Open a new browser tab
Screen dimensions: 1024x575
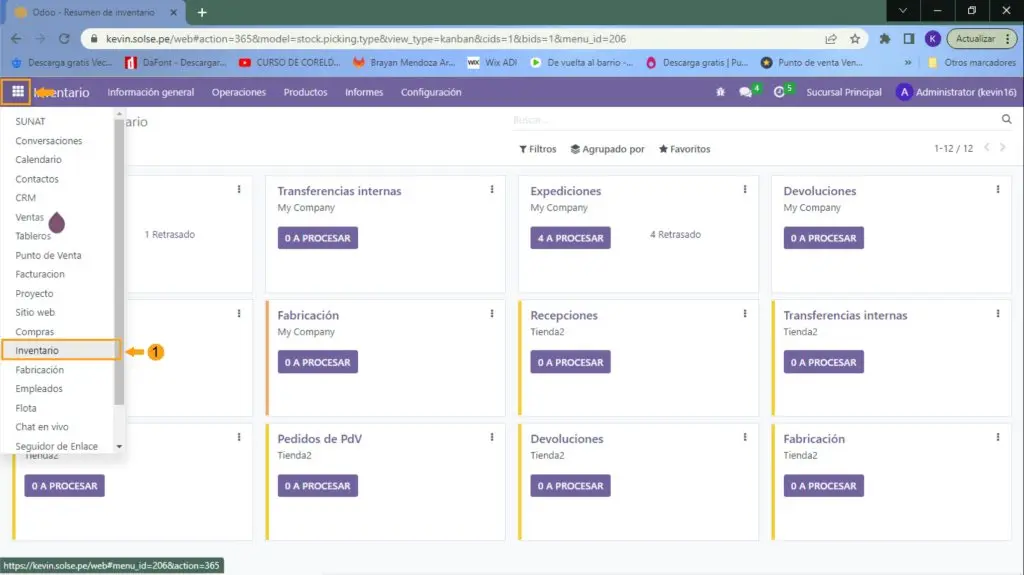coord(201,12)
